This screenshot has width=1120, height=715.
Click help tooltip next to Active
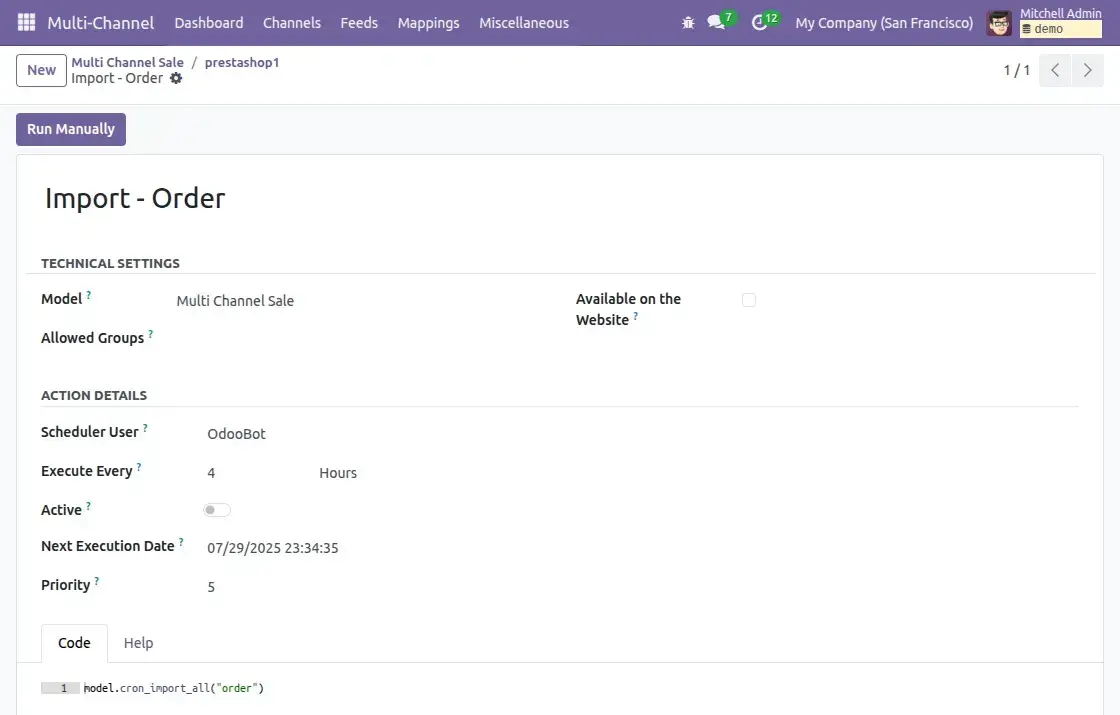pos(89,506)
